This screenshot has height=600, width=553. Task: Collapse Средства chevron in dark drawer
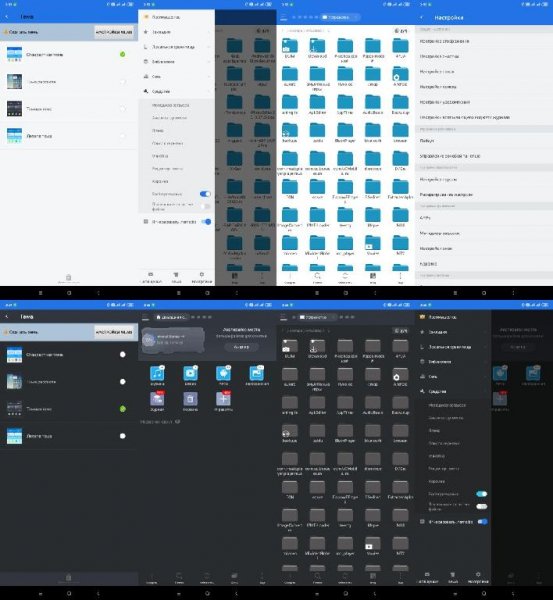click(486, 391)
